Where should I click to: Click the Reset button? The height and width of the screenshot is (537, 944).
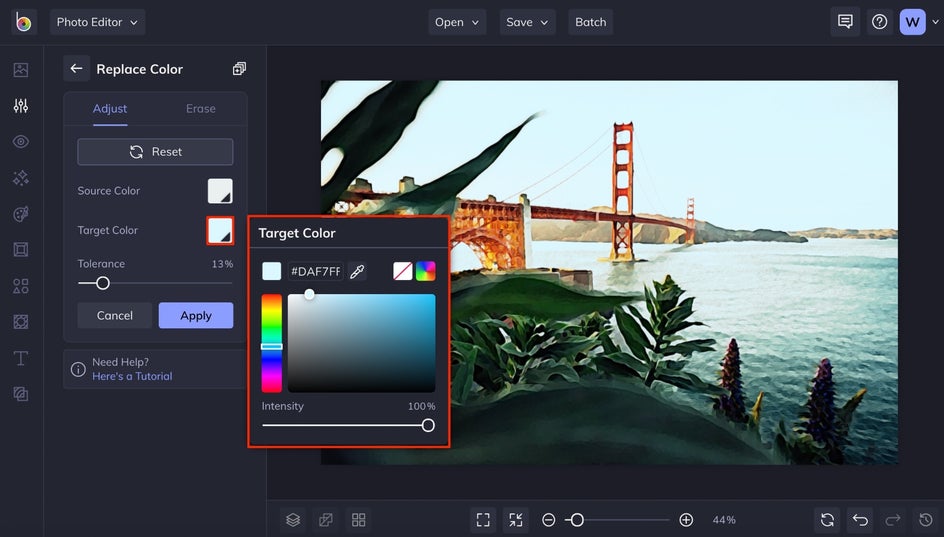[155, 152]
